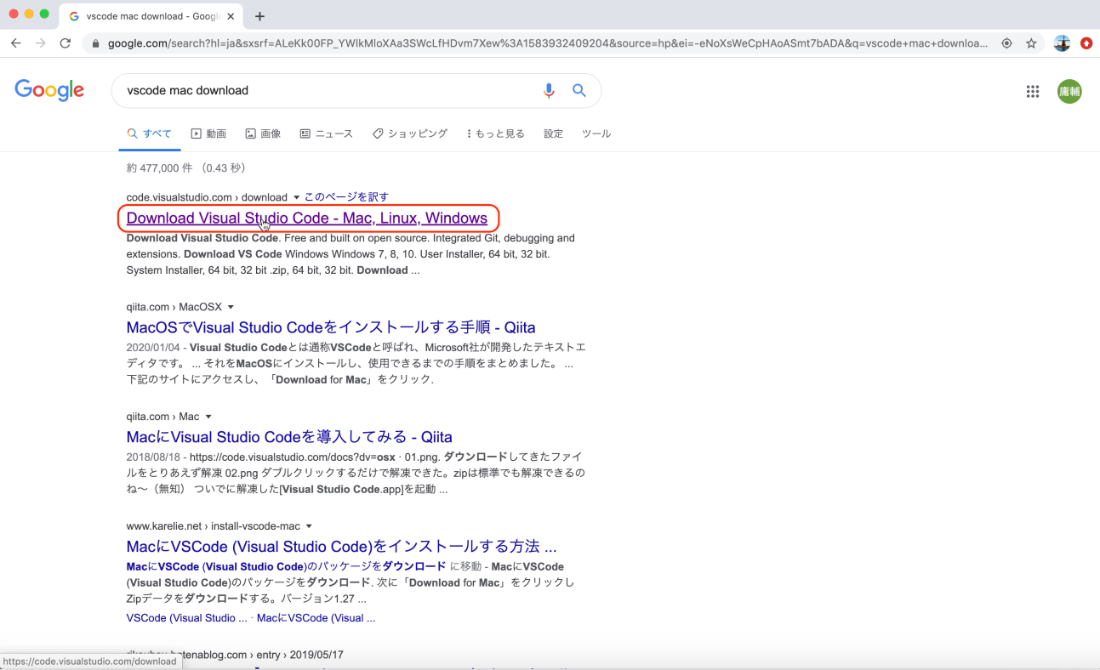This screenshot has width=1100, height=670.
Task: Switch to the 動画 tab
Action: pyautogui.click(x=208, y=133)
